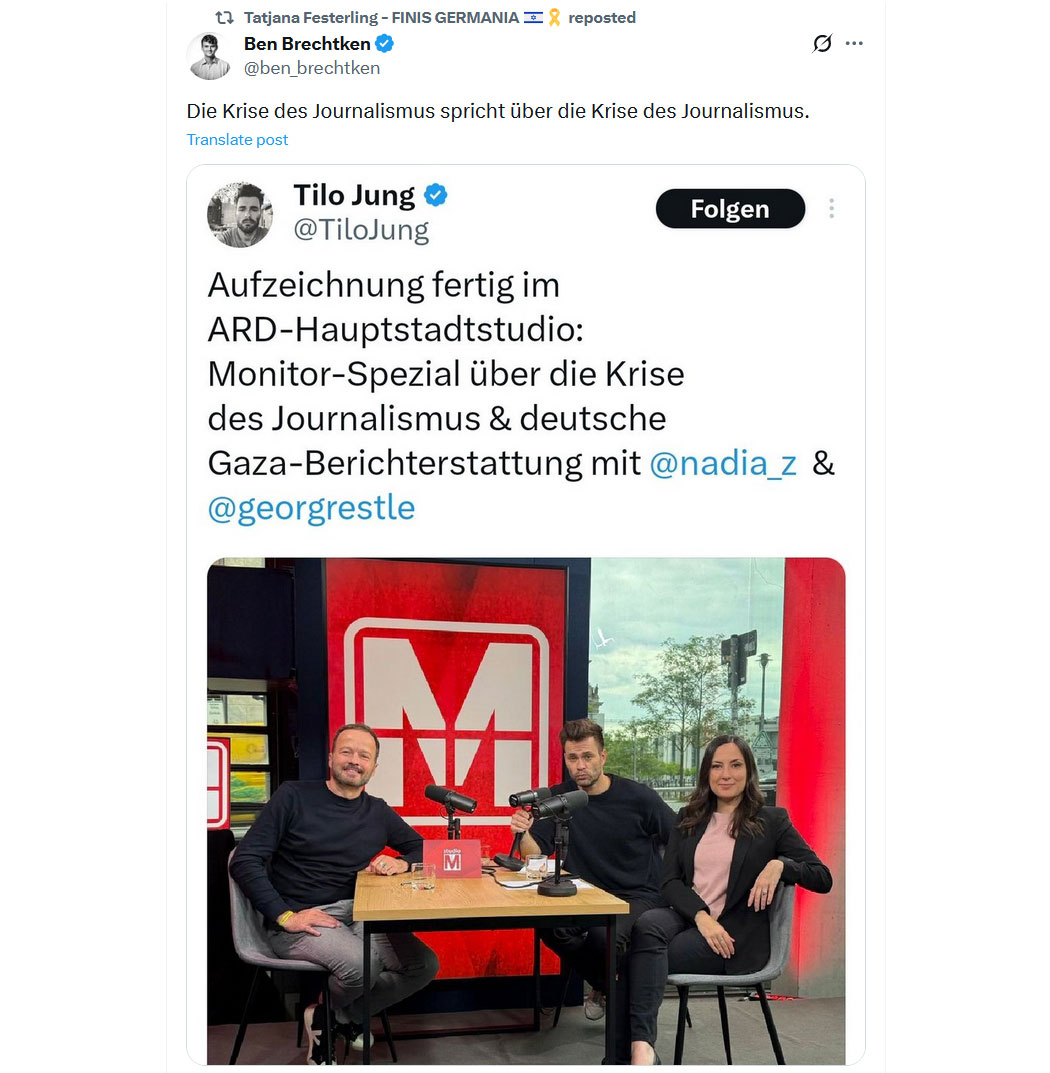Click Tatjana Festerling reposted label
The width and height of the screenshot is (1050, 1073).
(x=439, y=18)
